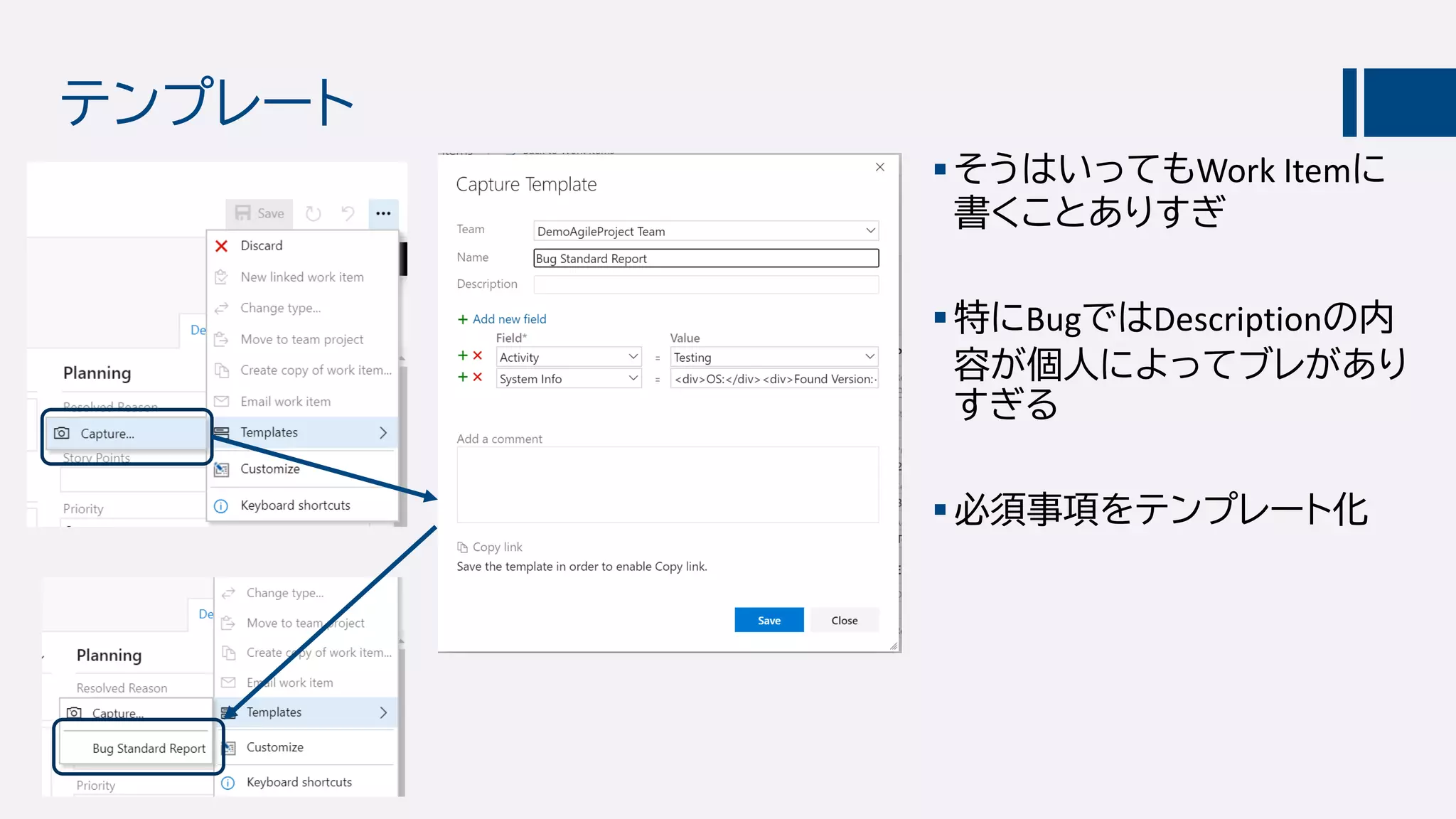Click green plus on Activity row
The image size is (1456, 819).
tap(463, 355)
